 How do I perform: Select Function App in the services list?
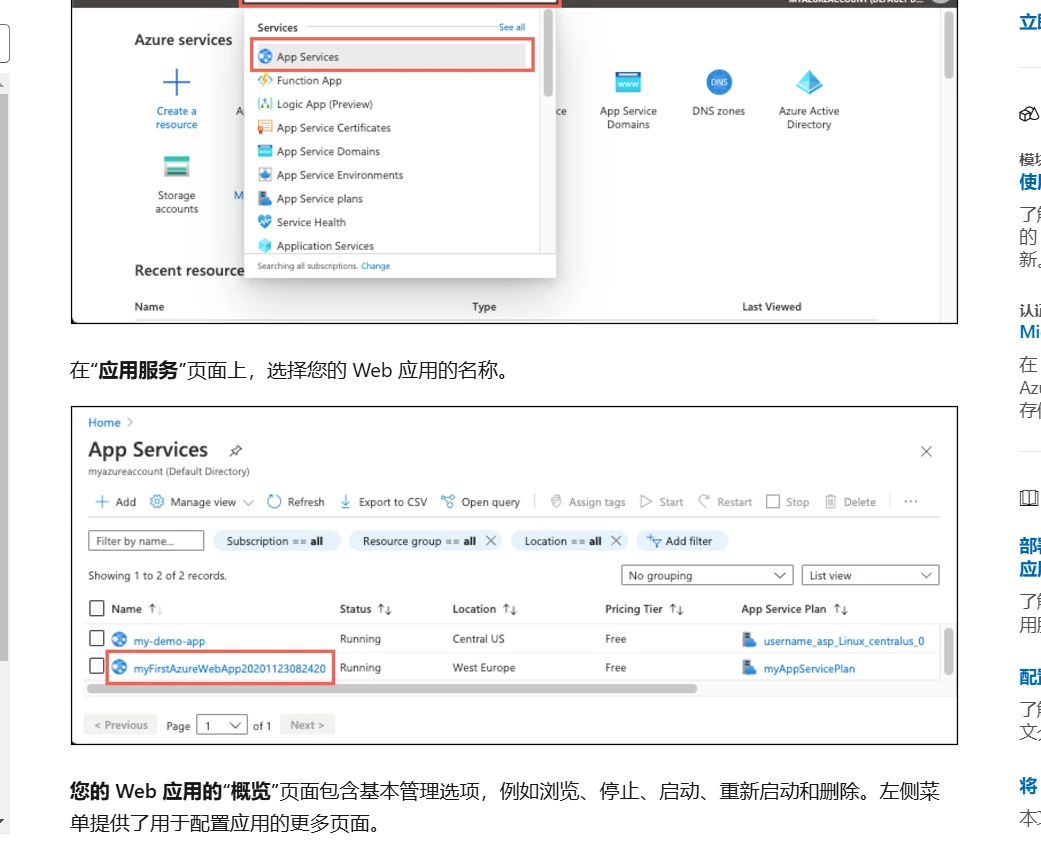click(309, 80)
